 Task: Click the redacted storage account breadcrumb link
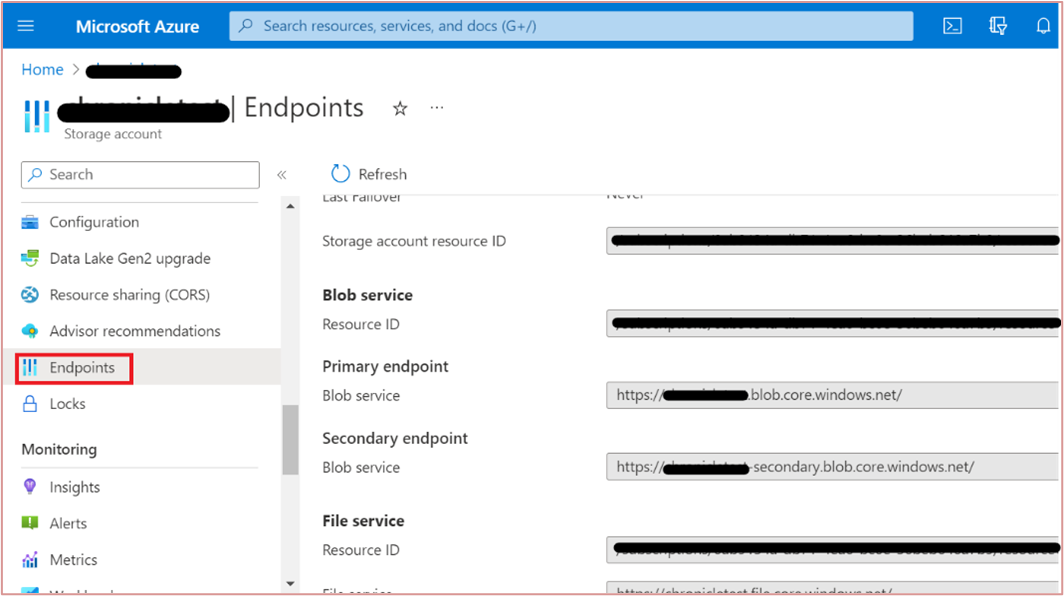click(134, 71)
